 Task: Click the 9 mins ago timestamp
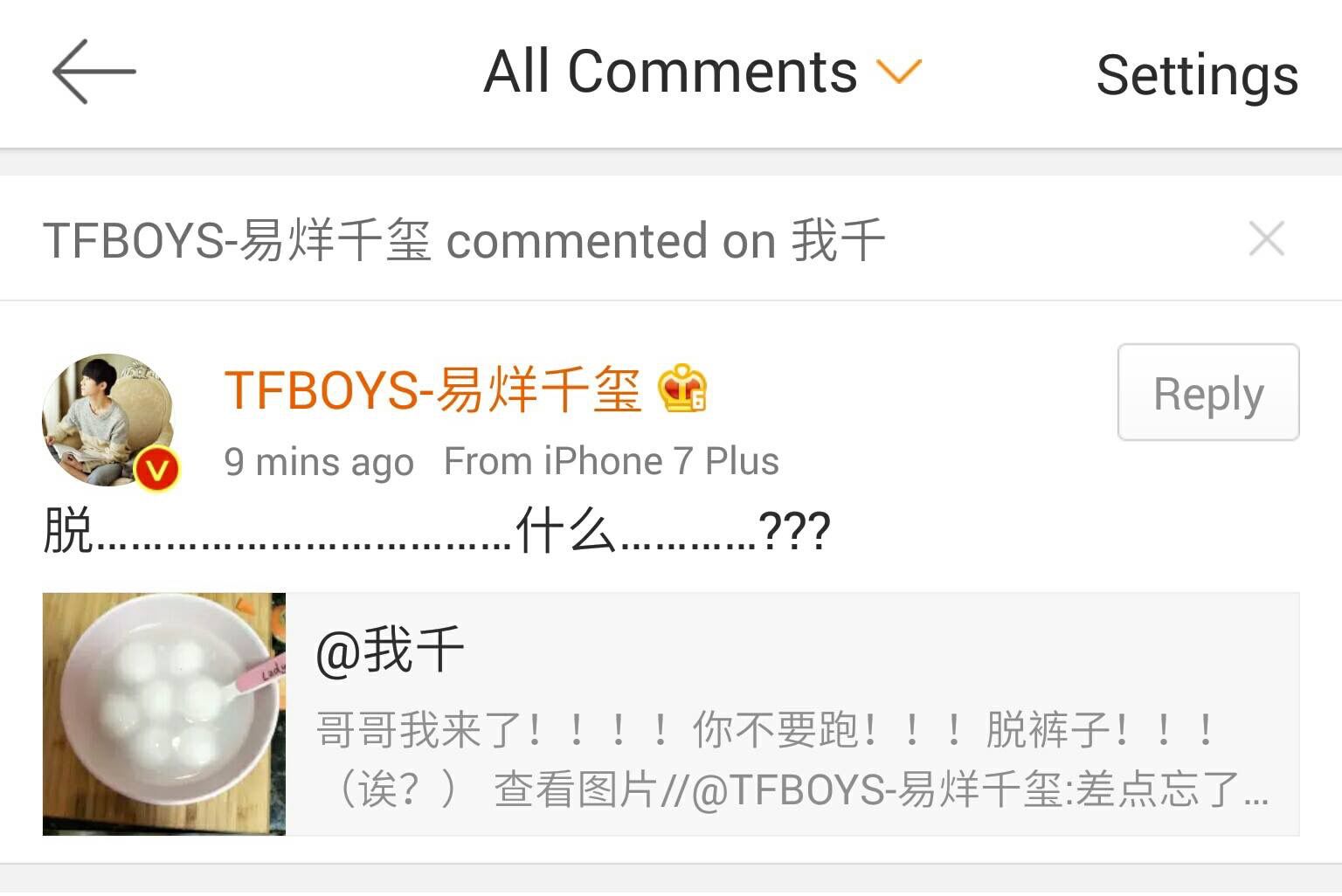pyautogui.click(x=319, y=462)
